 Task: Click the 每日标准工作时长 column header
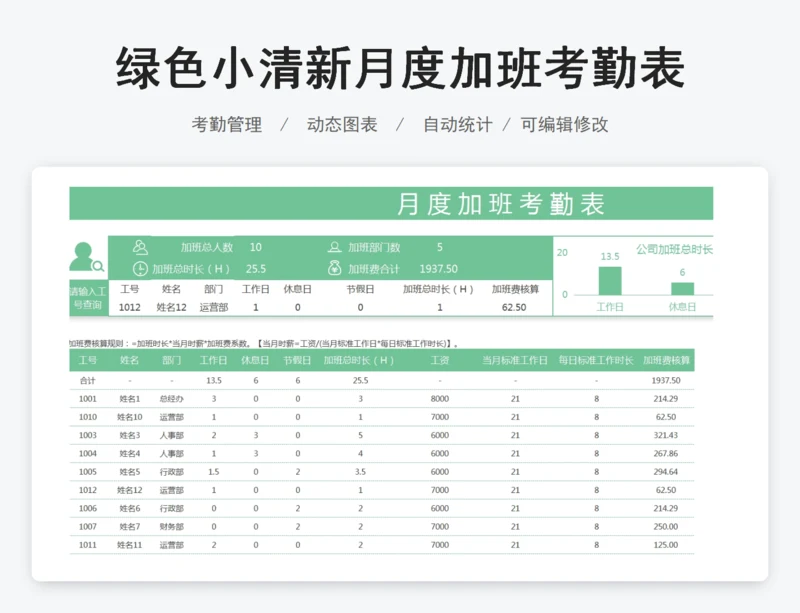point(596,360)
